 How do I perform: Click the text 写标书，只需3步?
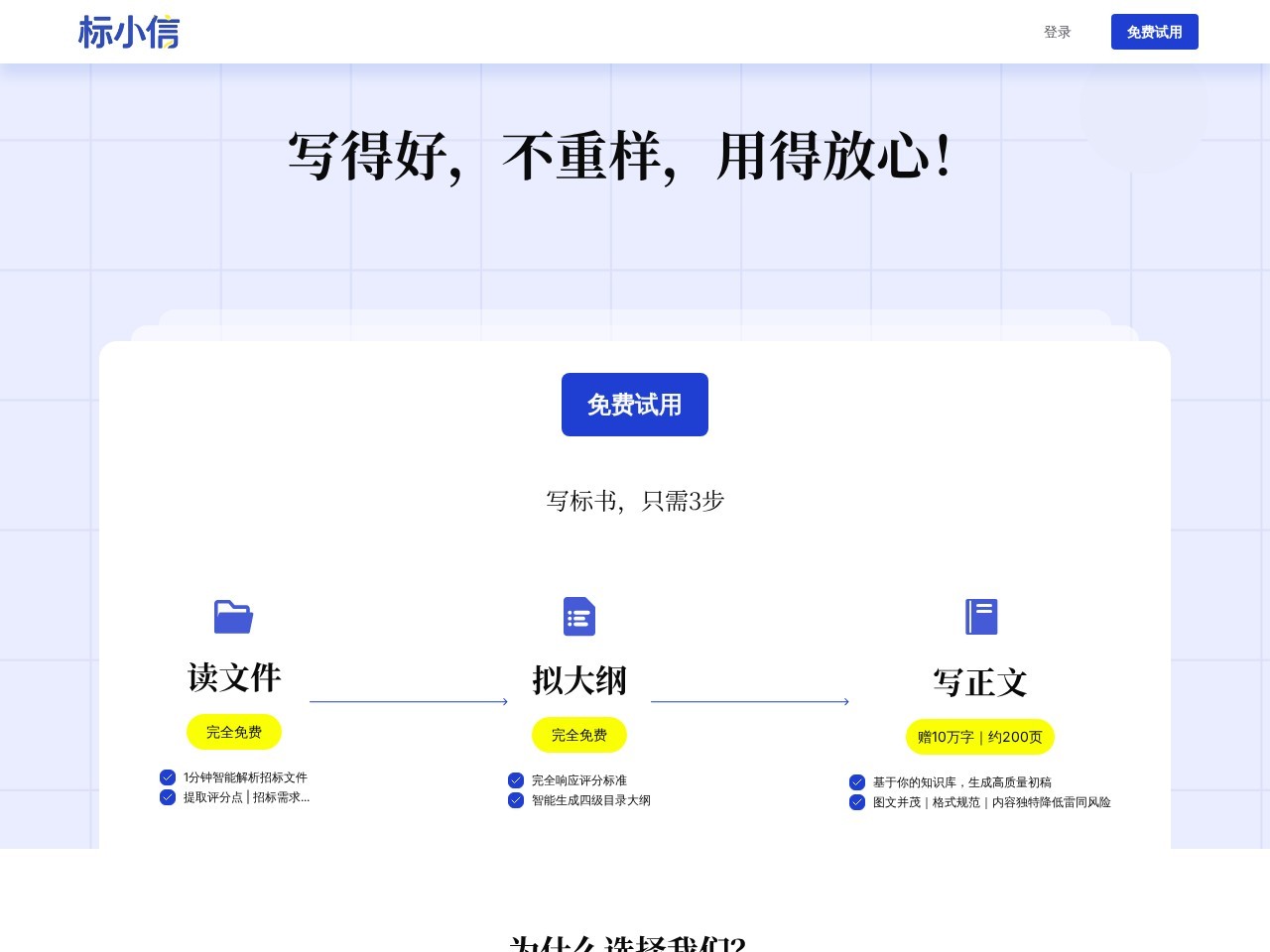pos(635,501)
